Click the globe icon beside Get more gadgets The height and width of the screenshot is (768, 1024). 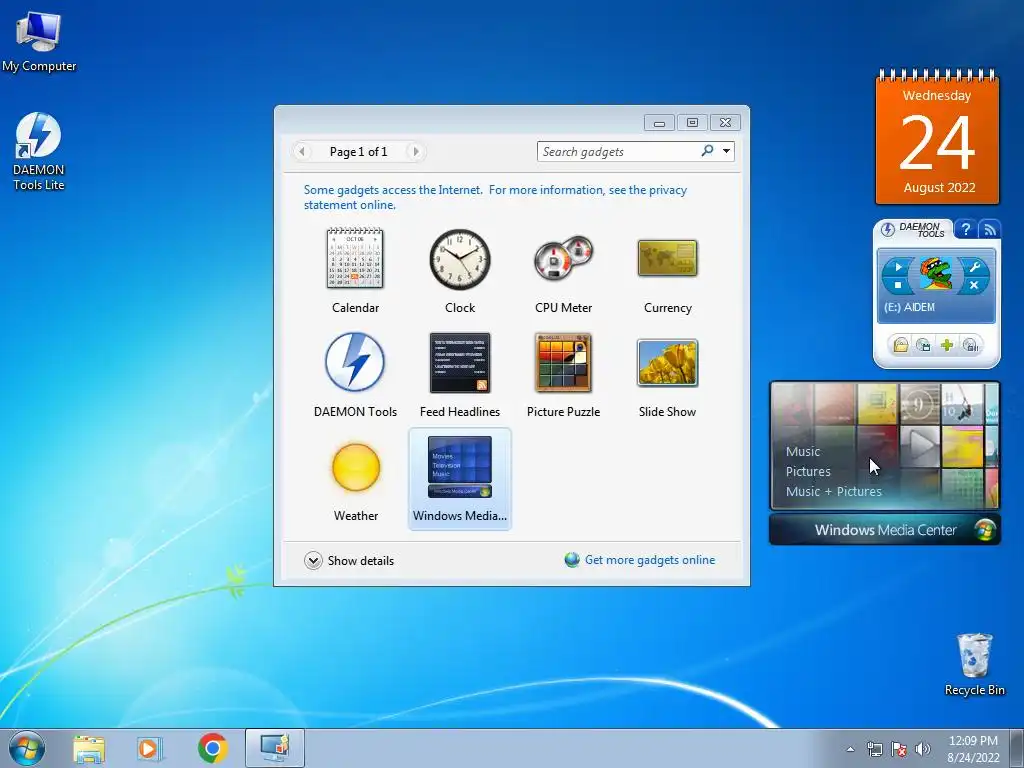click(572, 560)
